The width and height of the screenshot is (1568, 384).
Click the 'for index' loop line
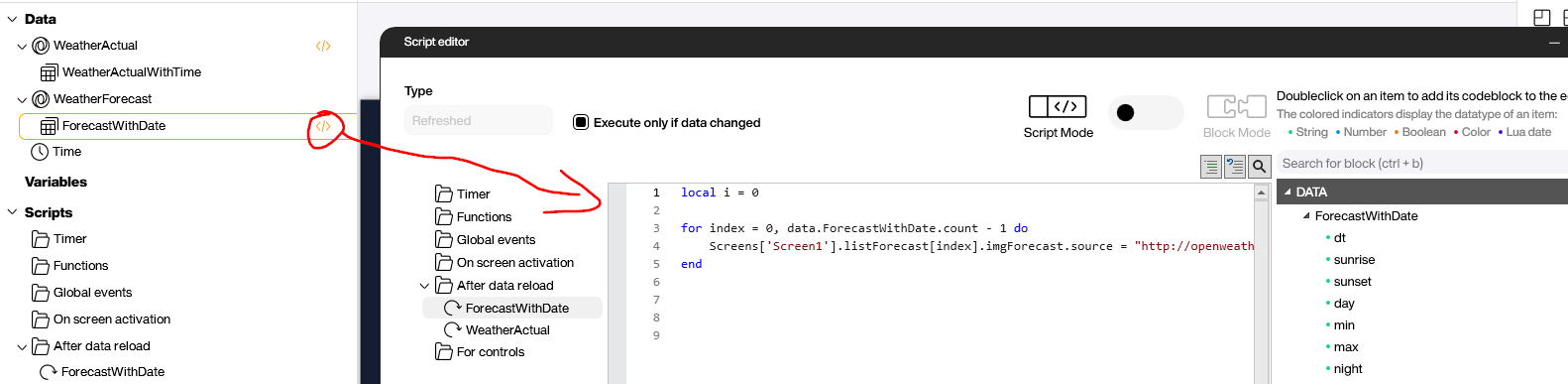click(854, 228)
